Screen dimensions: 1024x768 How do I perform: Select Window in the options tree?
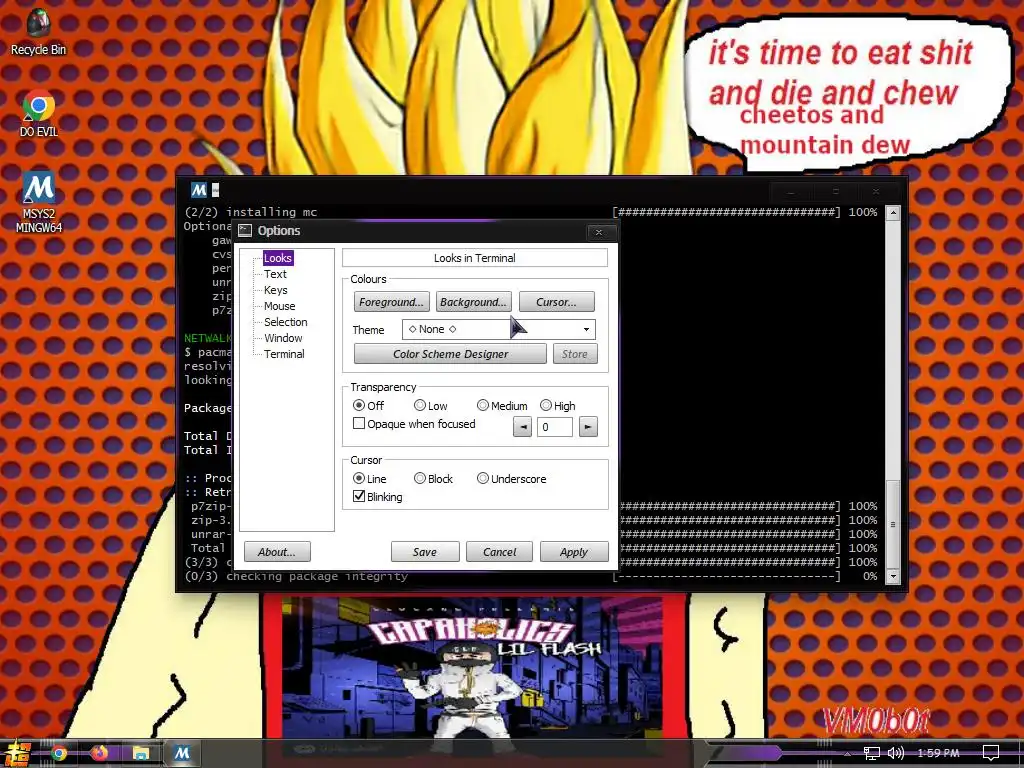coord(283,338)
